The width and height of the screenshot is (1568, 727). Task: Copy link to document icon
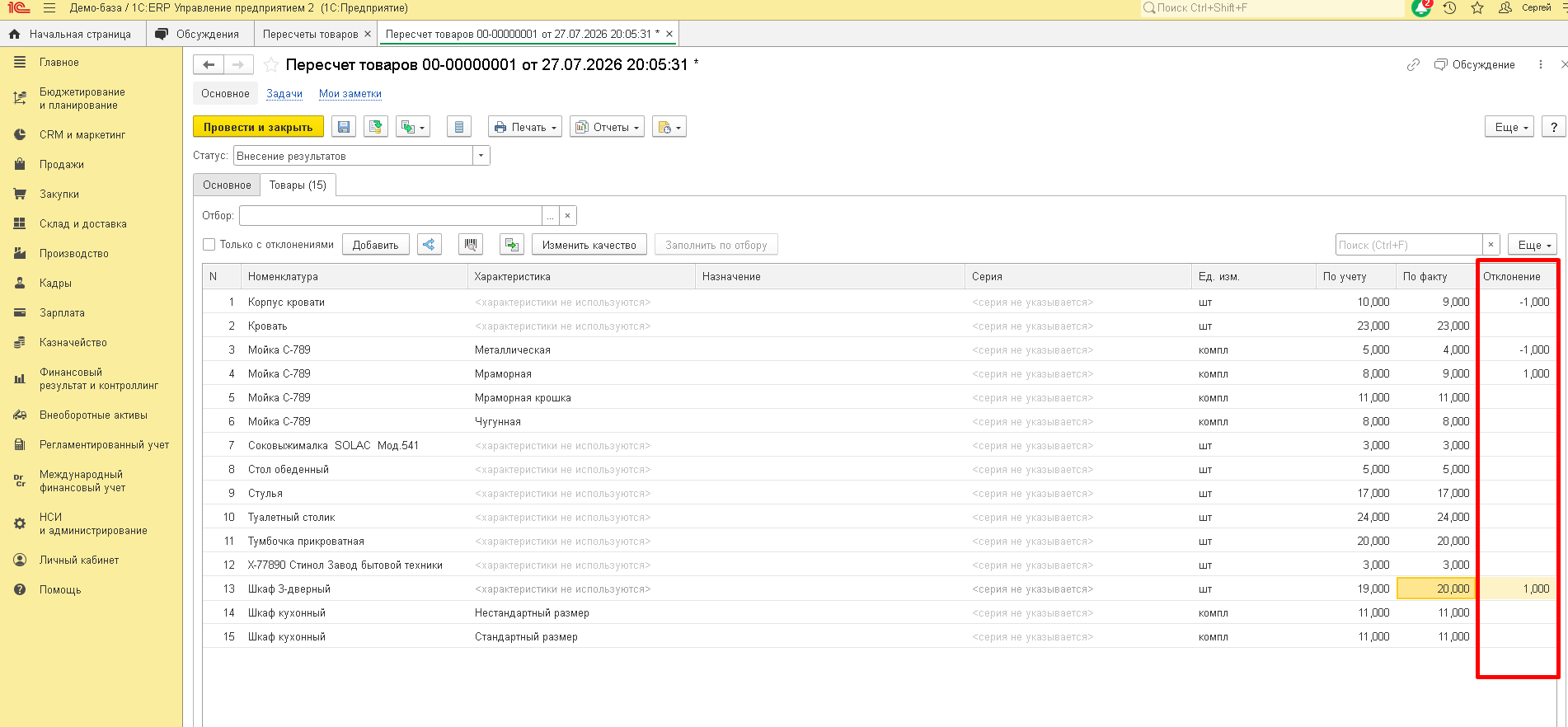click(x=1413, y=64)
